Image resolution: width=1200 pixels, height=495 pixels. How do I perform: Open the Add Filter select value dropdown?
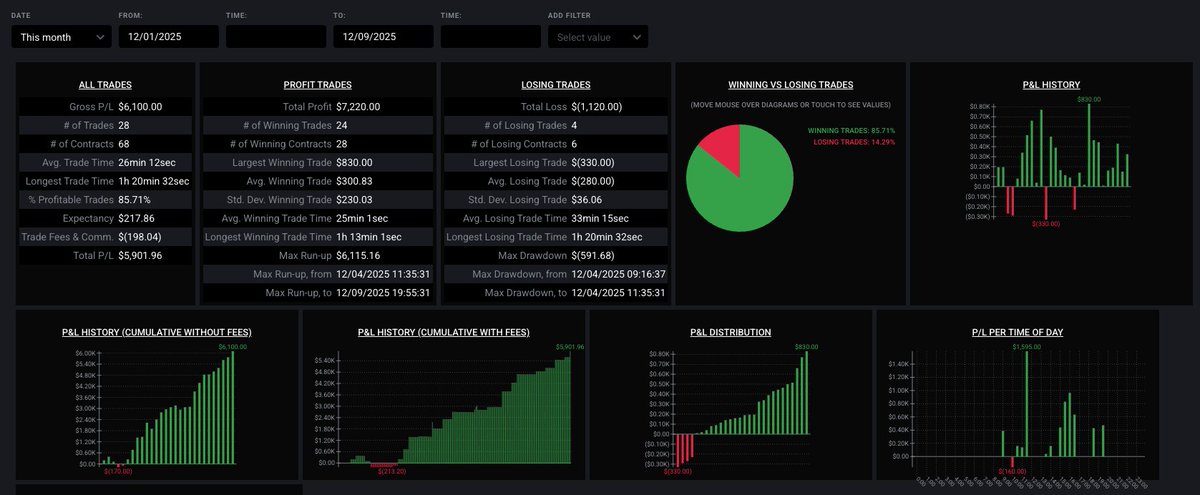click(x=598, y=37)
